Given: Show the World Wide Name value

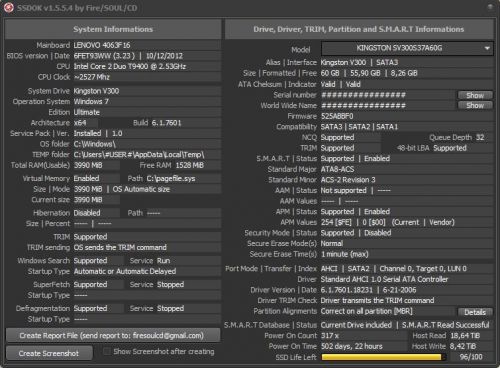Looking at the screenshot, I should pos(475,106).
